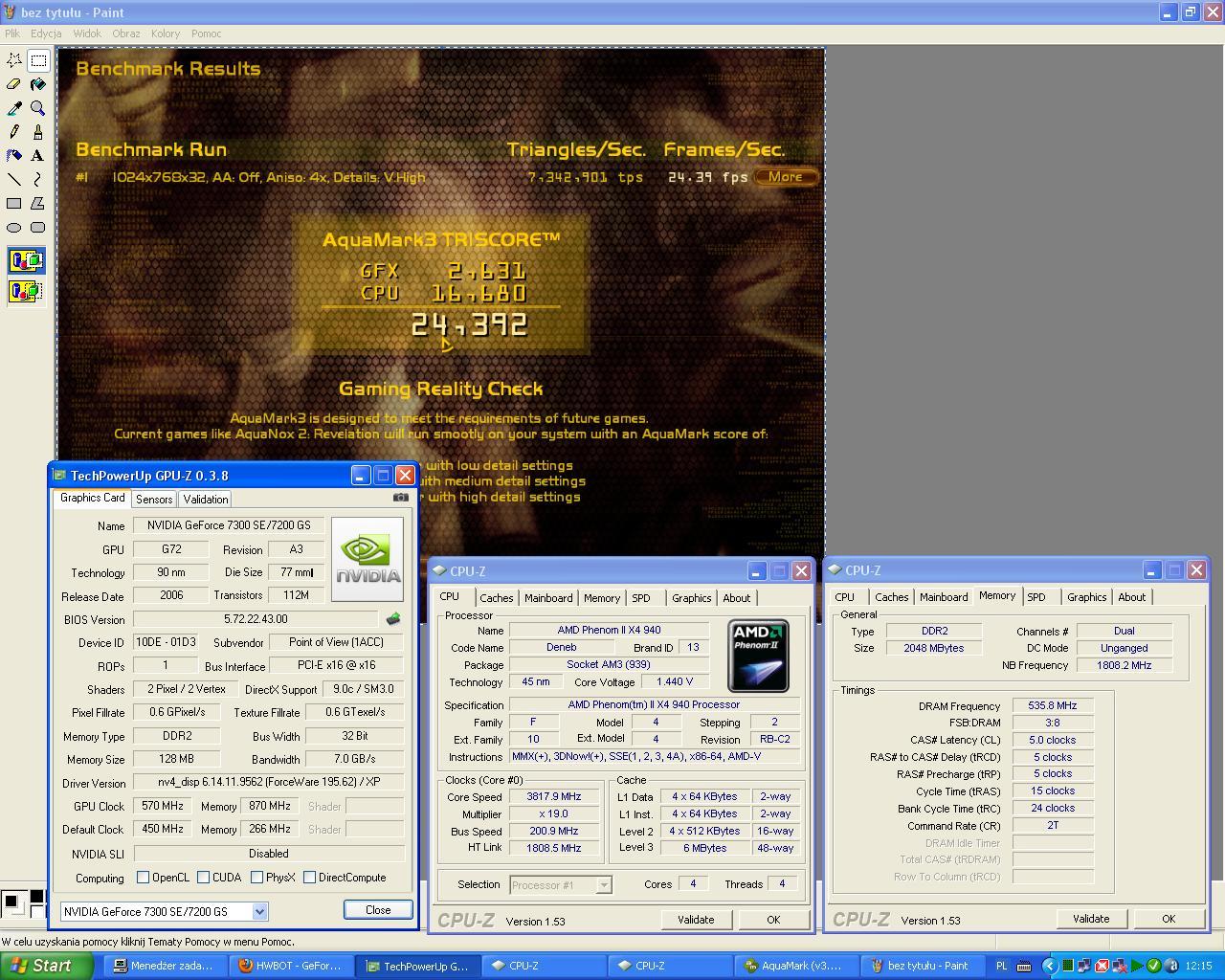Click the Close button in GPU-Z
The image size is (1225, 980).
click(x=378, y=910)
